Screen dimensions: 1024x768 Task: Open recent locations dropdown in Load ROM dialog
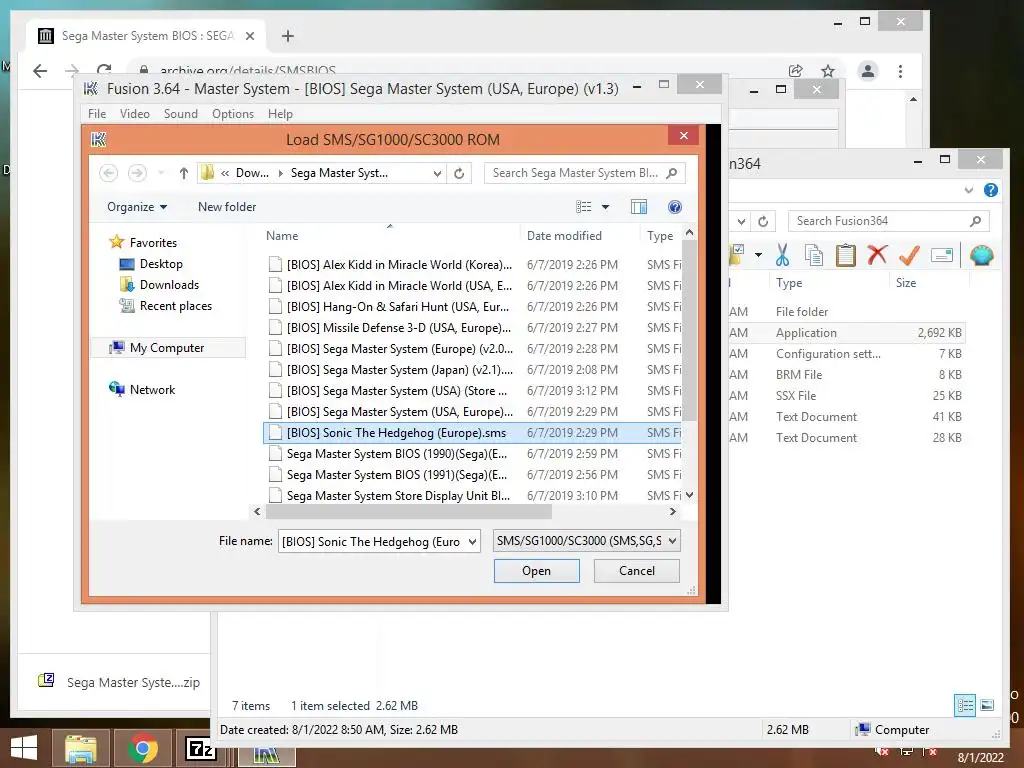(x=161, y=173)
